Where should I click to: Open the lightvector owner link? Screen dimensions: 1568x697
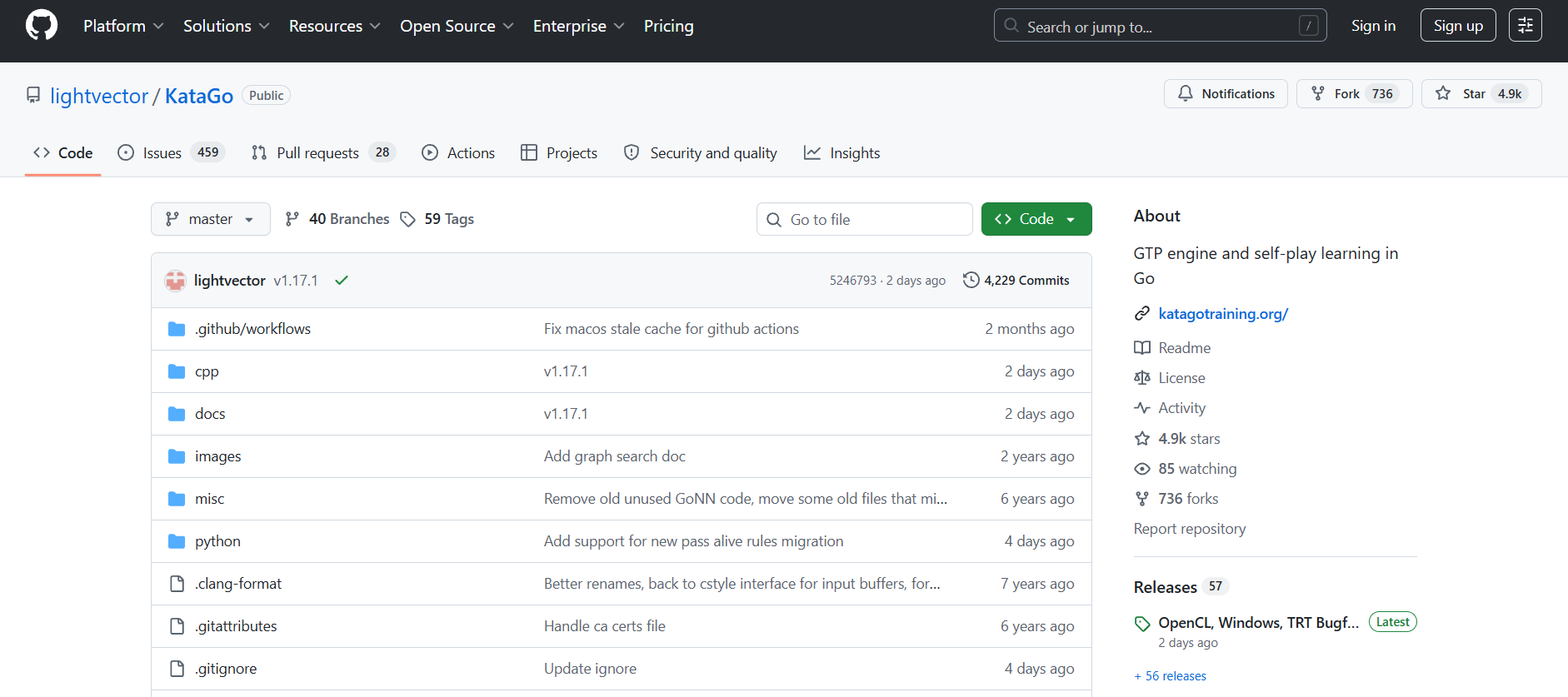(x=99, y=96)
